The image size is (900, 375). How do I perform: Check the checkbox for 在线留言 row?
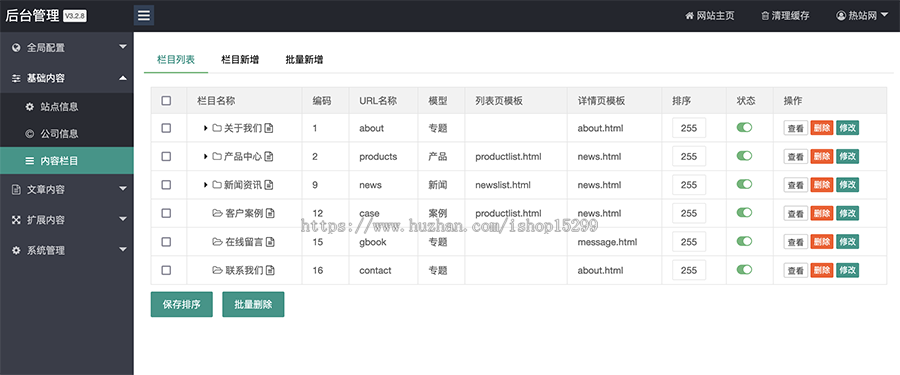166,242
